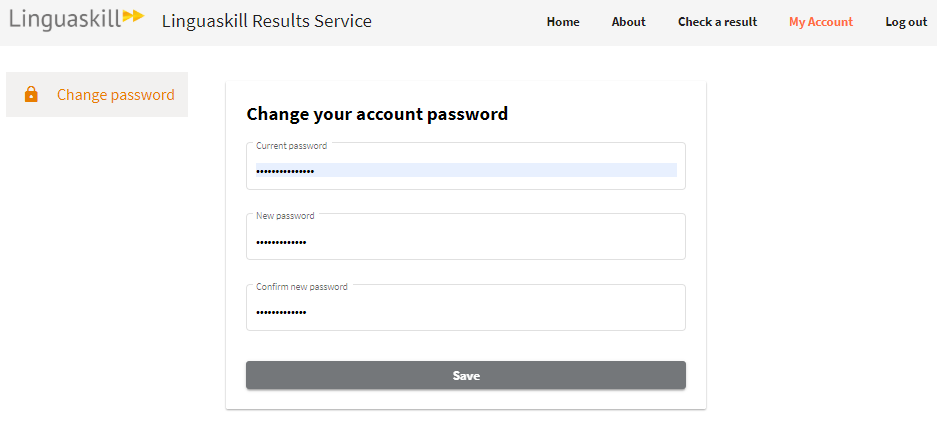The width and height of the screenshot is (937, 445).
Task: Click the Save button
Action: click(x=466, y=375)
